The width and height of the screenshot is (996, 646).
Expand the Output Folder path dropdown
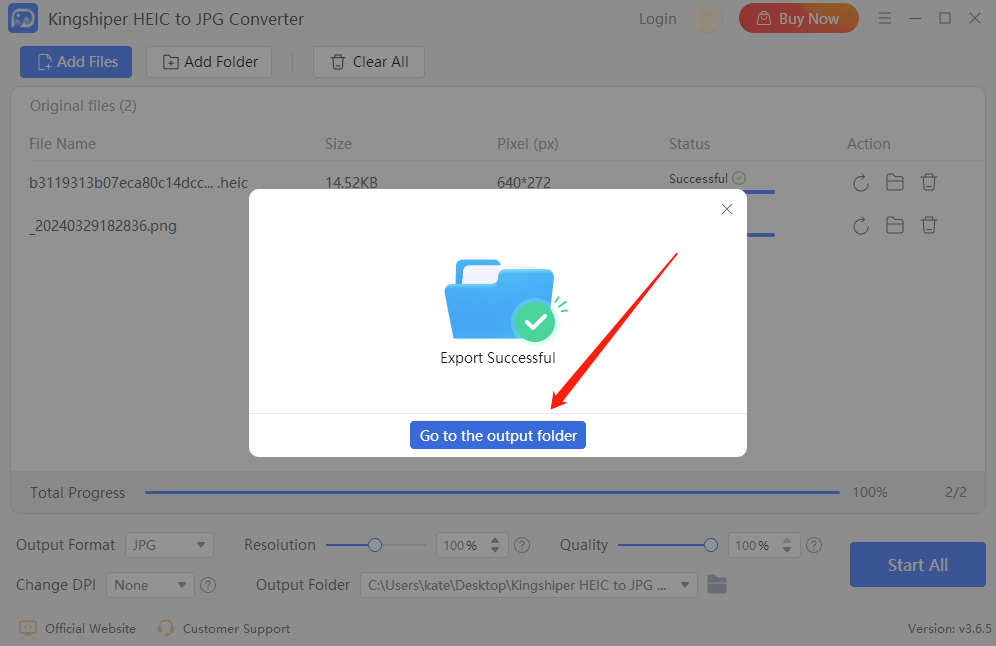pyautogui.click(x=685, y=585)
